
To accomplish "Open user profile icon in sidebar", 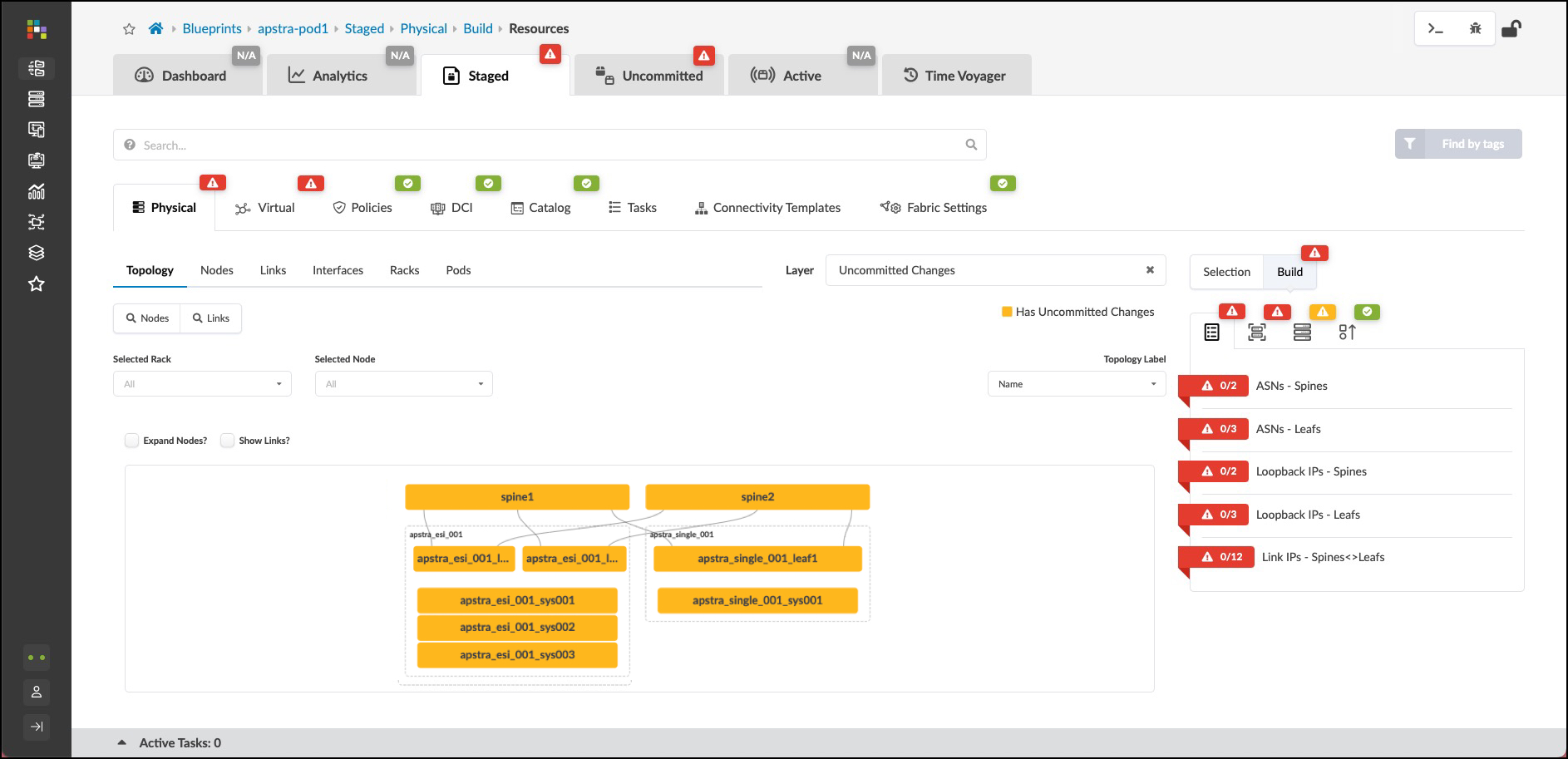I will pos(37,692).
